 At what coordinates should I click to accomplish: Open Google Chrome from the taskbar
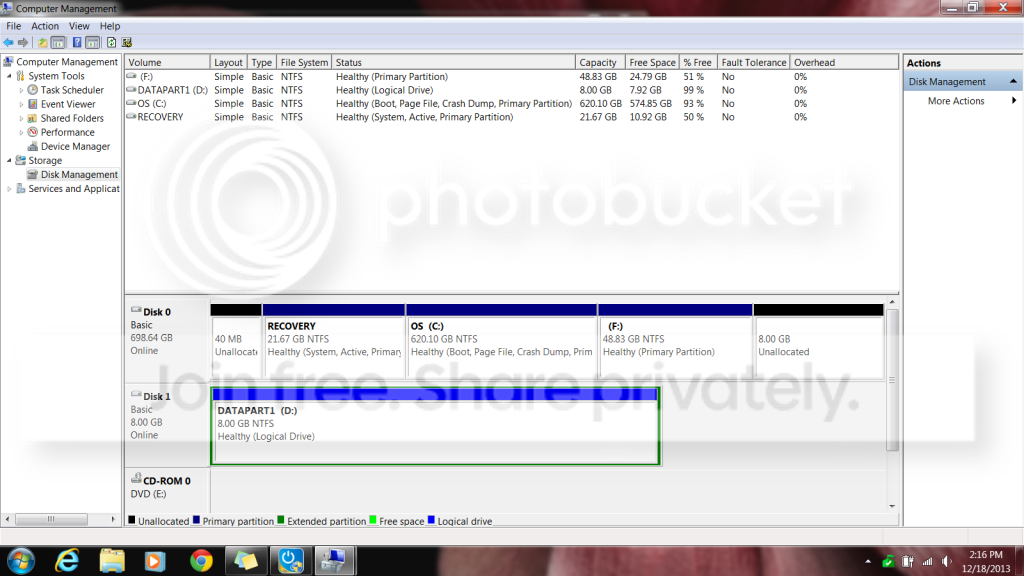201,561
